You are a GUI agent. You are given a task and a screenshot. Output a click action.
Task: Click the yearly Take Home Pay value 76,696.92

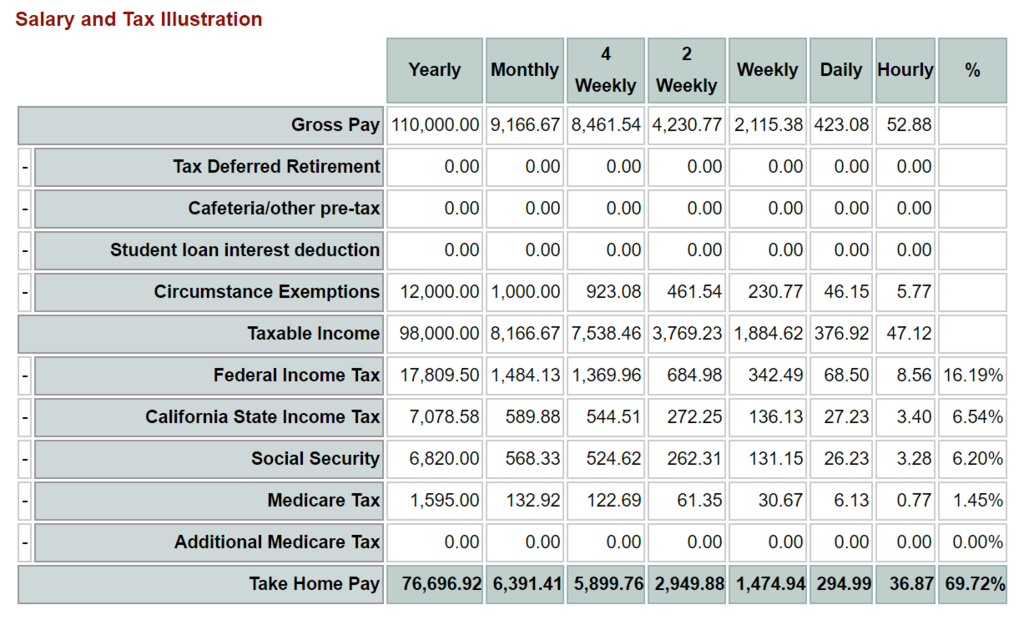(x=441, y=584)
